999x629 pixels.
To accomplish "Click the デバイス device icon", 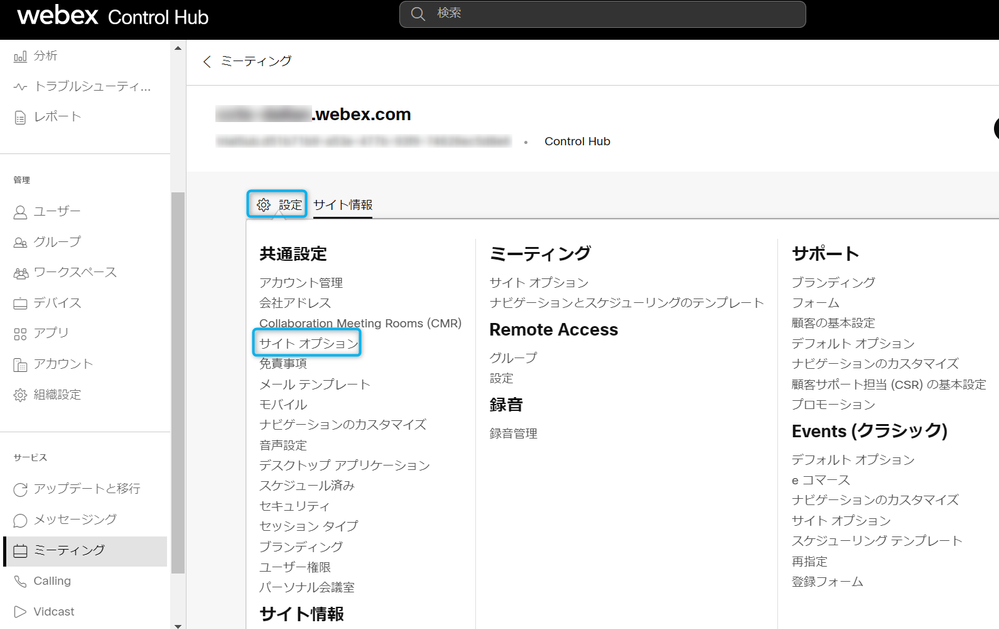I will pos(20,303).
